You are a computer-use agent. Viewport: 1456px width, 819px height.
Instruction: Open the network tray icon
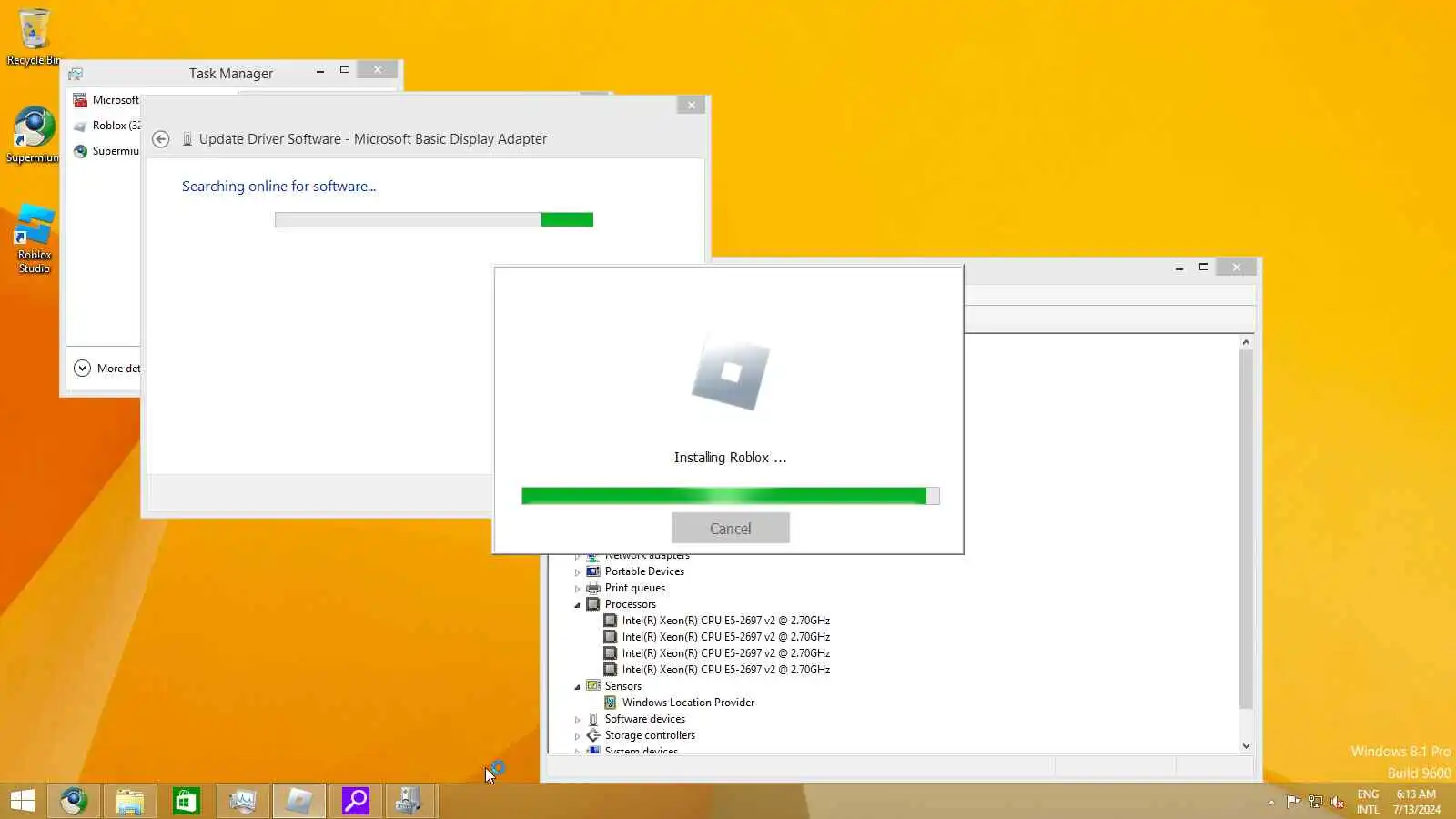(1316, 802)
